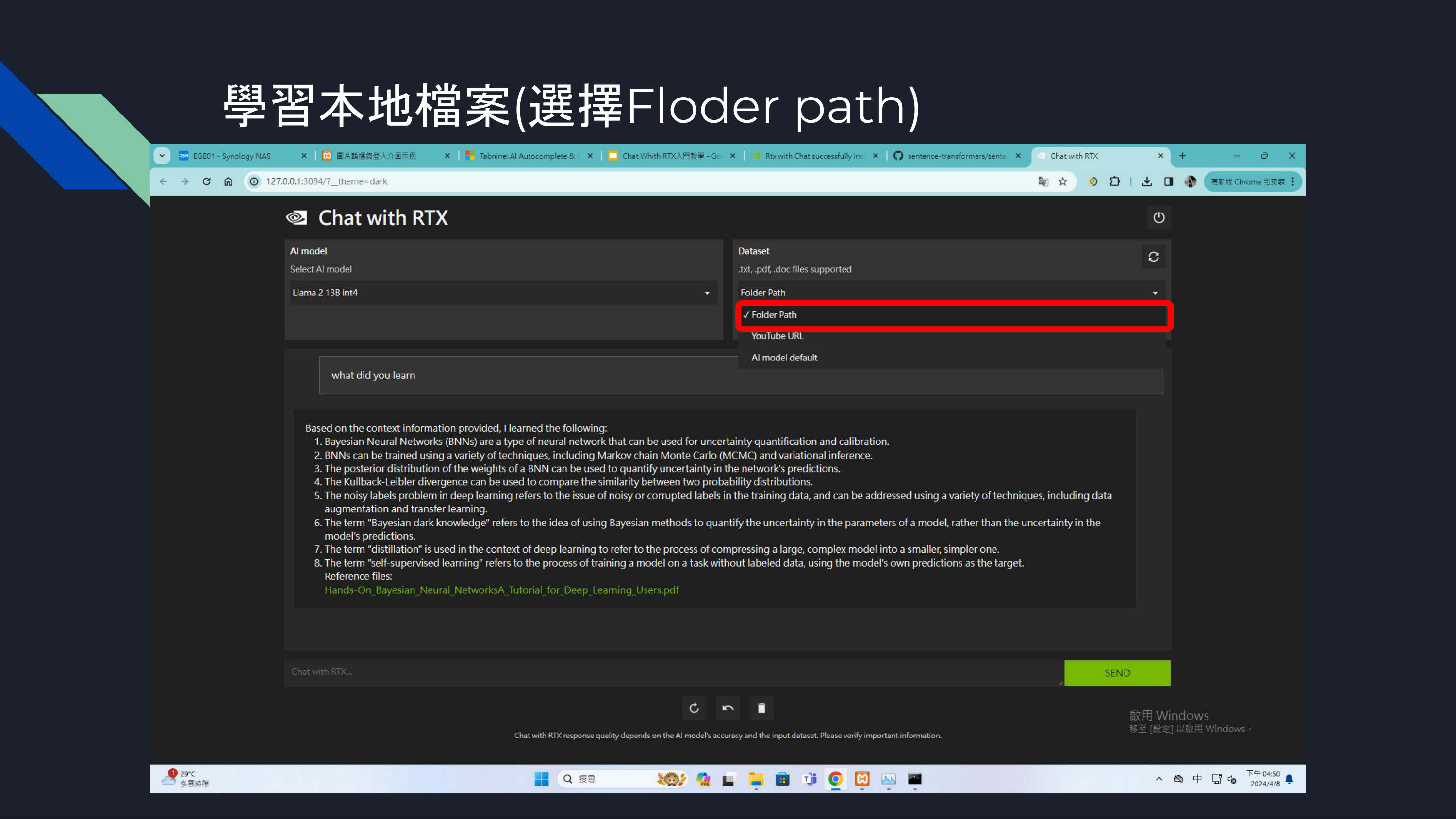Open the Llama 2 13B int4 model dropdown
1456x819 pixels.
503,293
